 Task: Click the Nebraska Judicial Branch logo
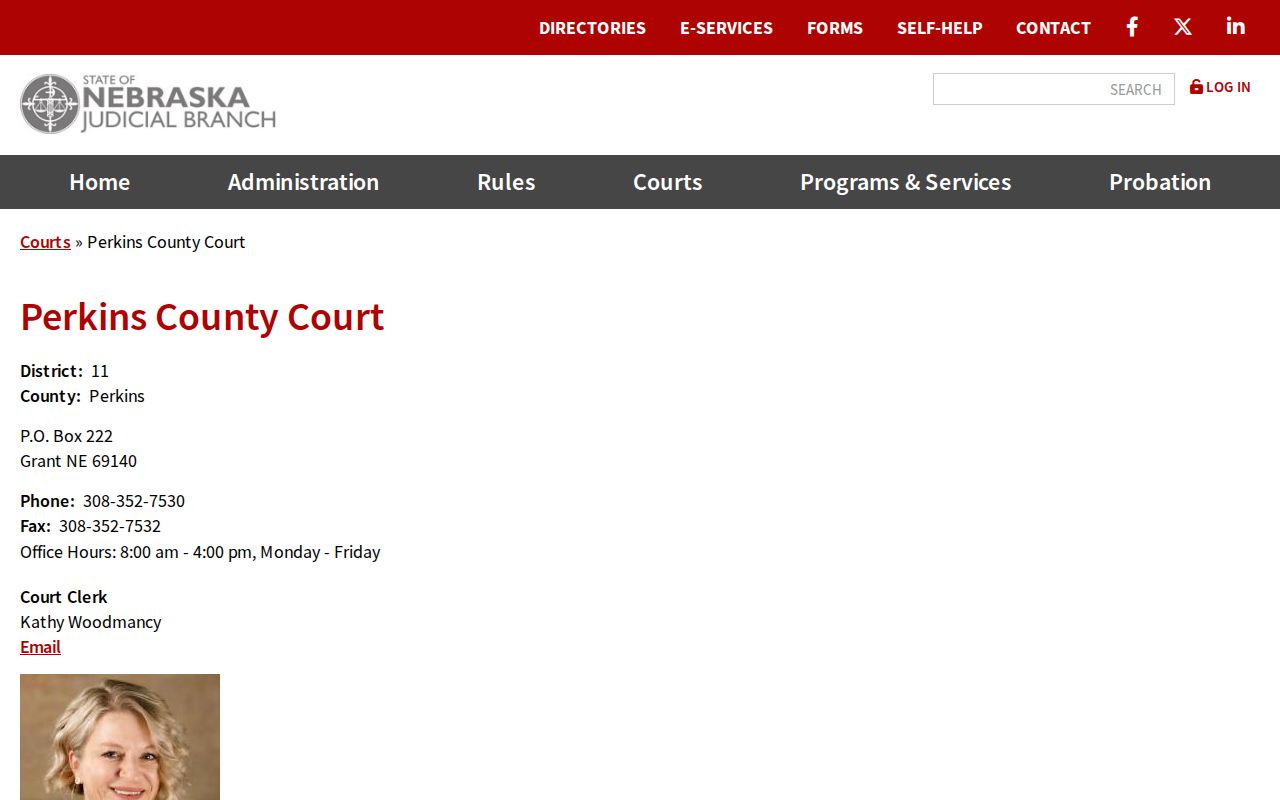coord(148,104)
